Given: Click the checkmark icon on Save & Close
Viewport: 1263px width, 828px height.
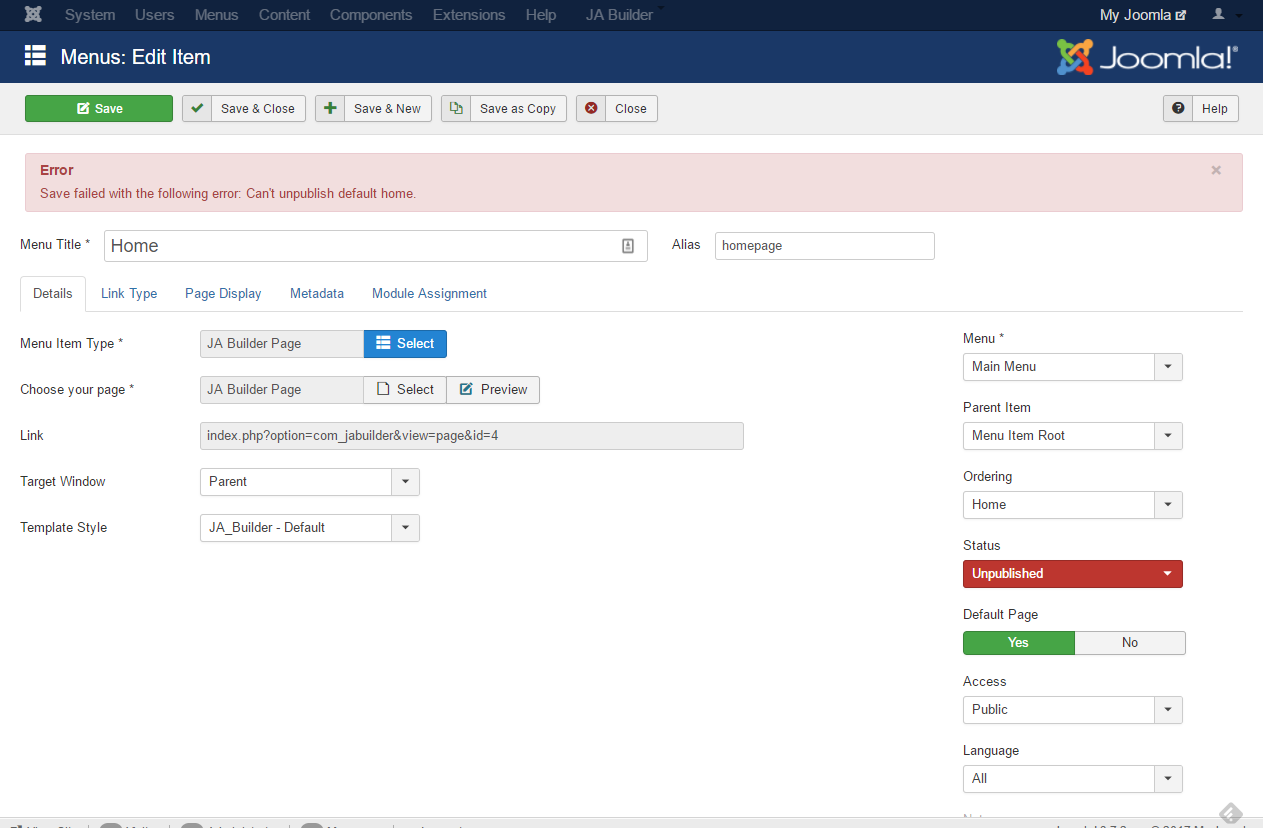Looking at the screenshot, I should click(197, 108).
